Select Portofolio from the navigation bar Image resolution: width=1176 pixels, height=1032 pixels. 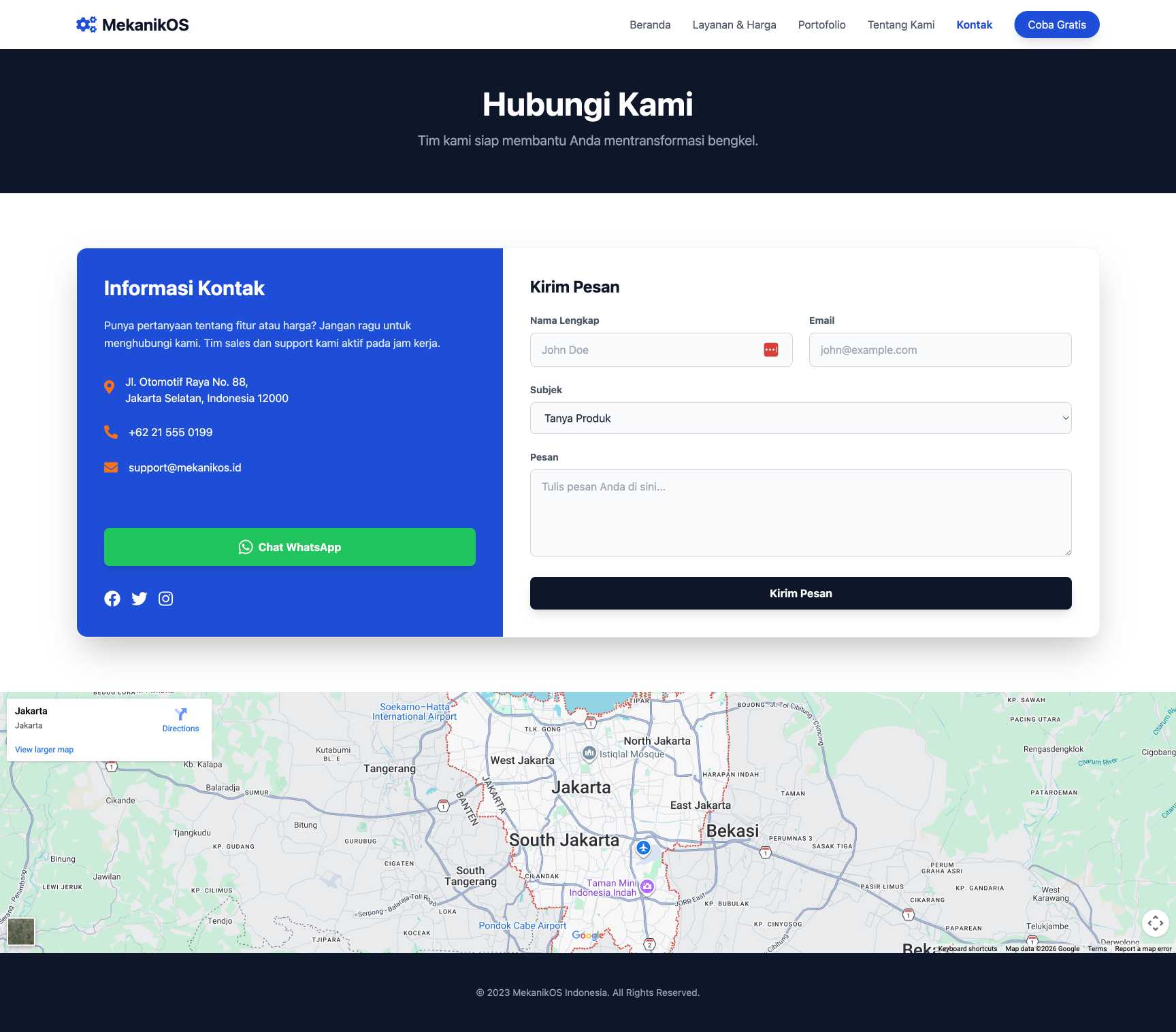pyautogui.click(x=821, y=24)
